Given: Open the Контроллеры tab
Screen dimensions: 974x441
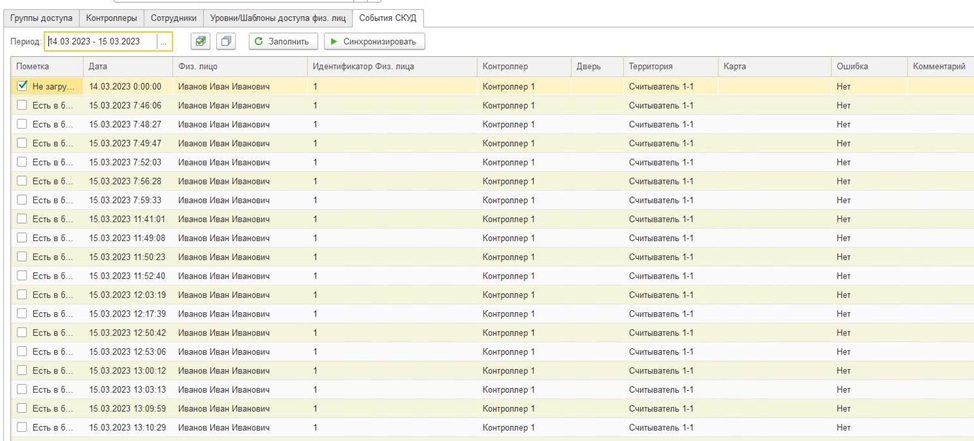Looking at the screenshot, I should tap(111, 18).
